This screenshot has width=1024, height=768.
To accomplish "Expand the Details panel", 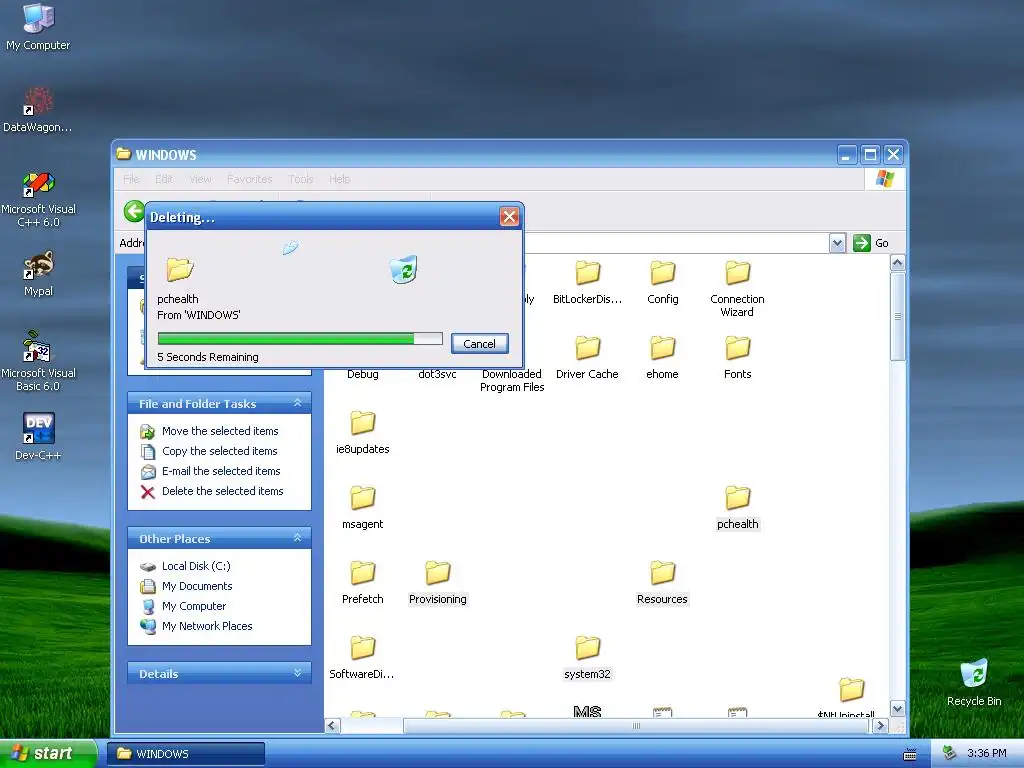I will [x=298, y=673].
